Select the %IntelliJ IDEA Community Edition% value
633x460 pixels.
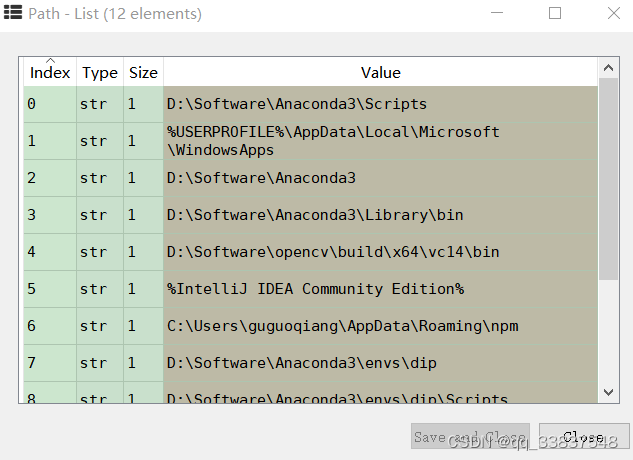380,289
